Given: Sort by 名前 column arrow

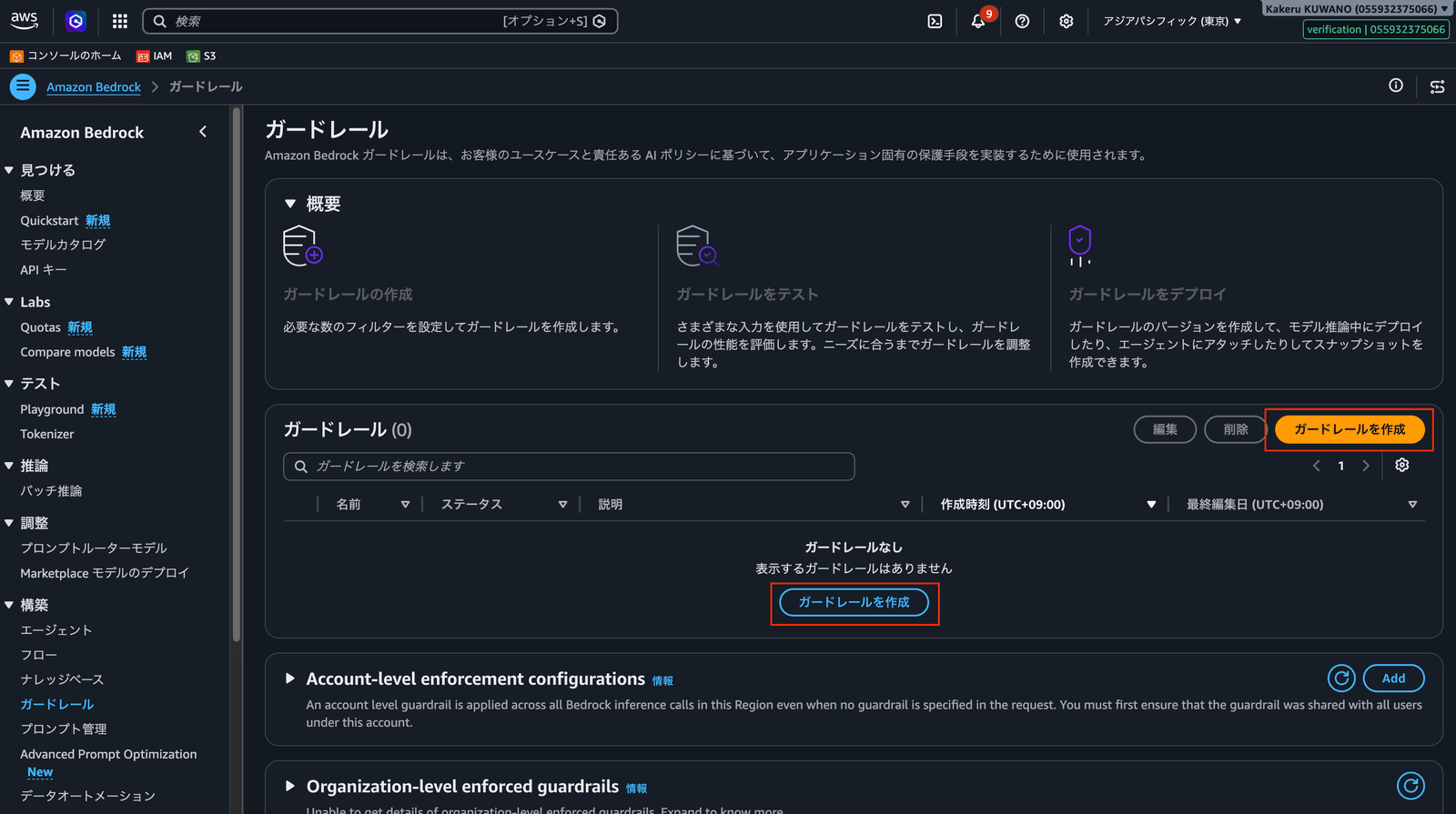Looking at the screenshot, I should tap(405, 504).
